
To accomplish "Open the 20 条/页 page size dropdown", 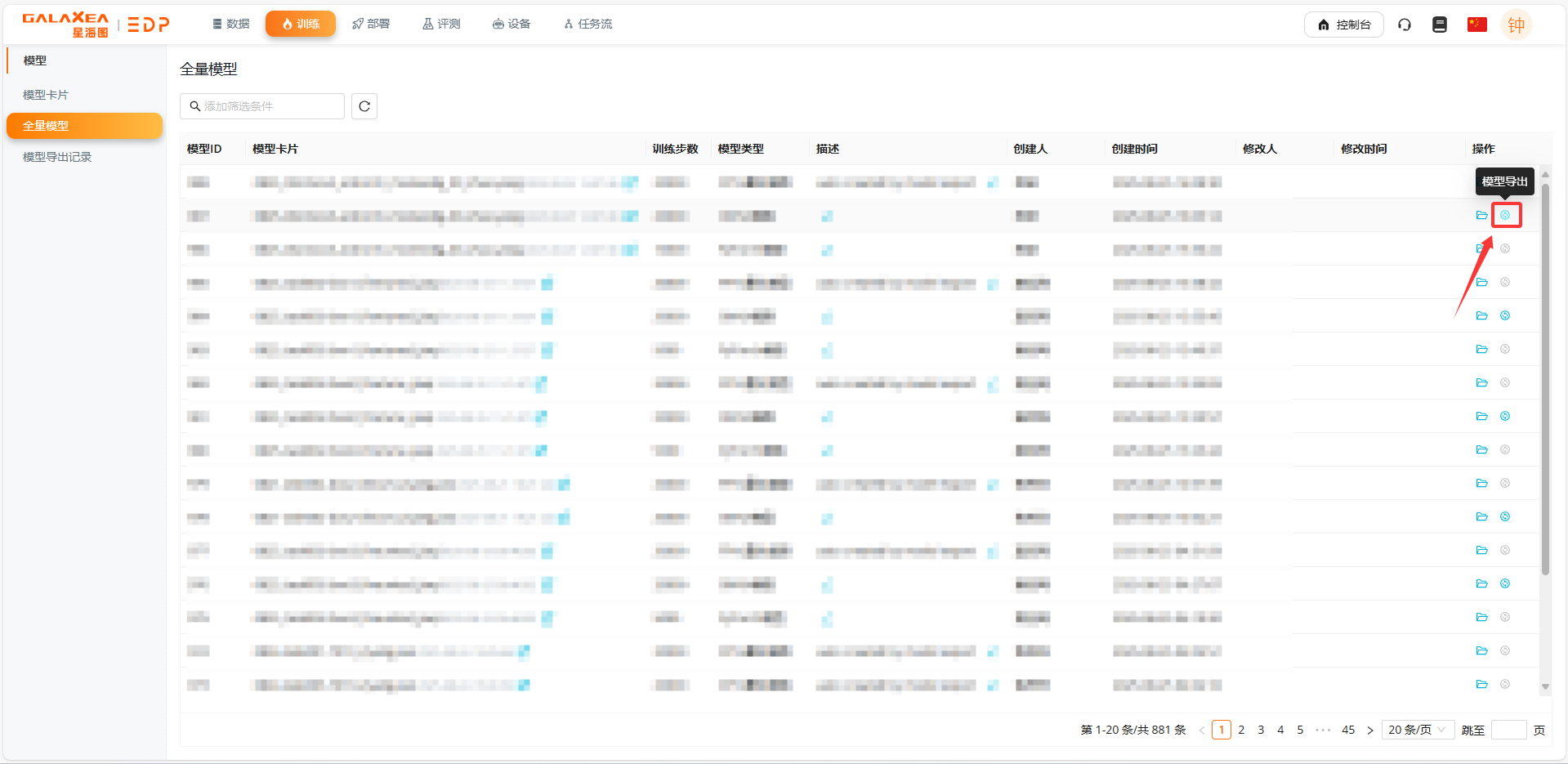I will click(1417, 730).
